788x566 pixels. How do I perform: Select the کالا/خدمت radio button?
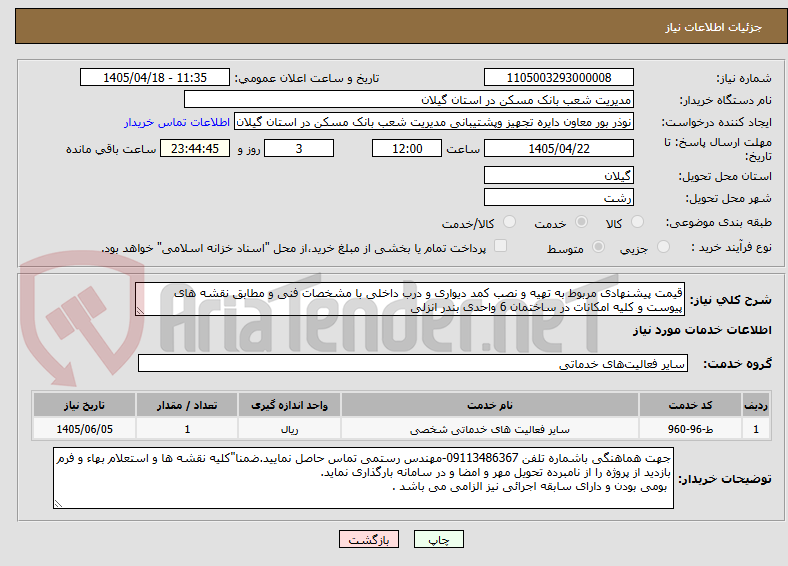(x=510, y=222)
